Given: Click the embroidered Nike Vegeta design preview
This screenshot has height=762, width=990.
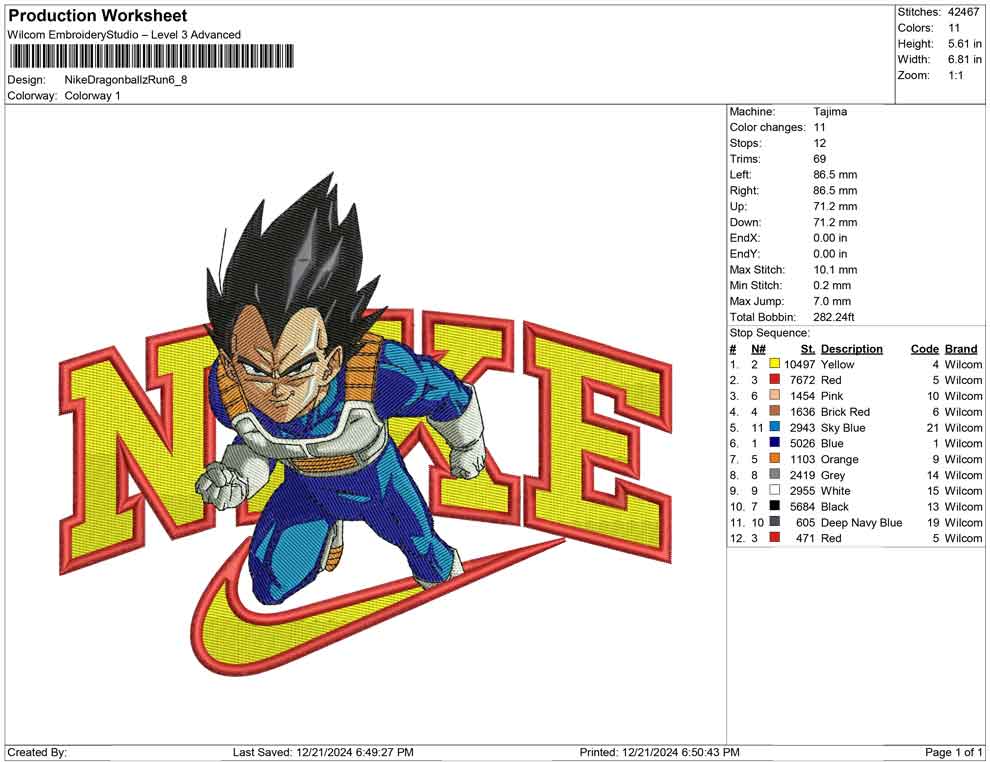Looking at the screenshot, I should pyautogui.click(x=366, y=424).
